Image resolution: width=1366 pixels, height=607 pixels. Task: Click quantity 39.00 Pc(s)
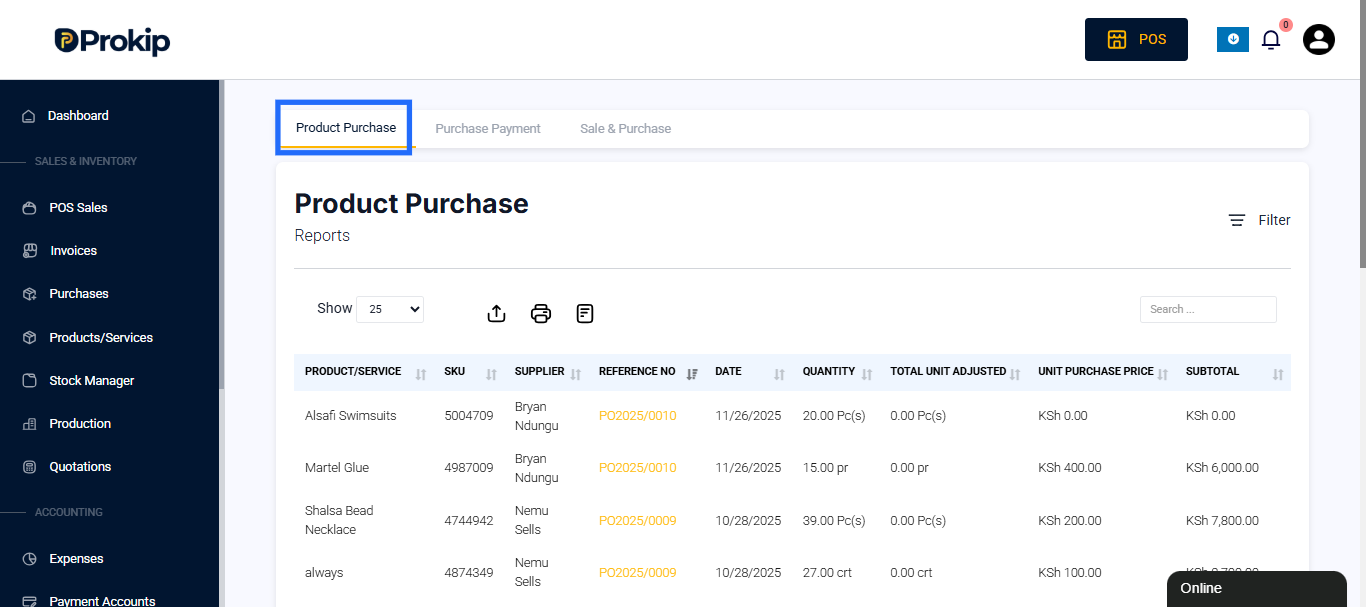tap(834, 521)
